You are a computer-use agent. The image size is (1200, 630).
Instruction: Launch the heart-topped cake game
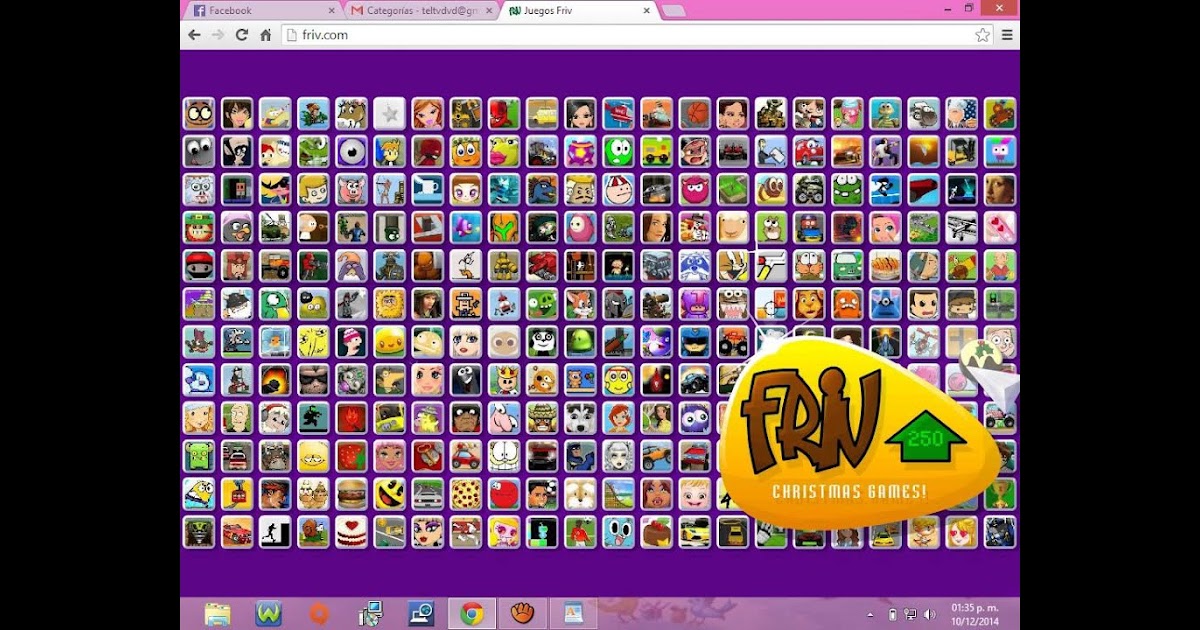coord(352,531)
